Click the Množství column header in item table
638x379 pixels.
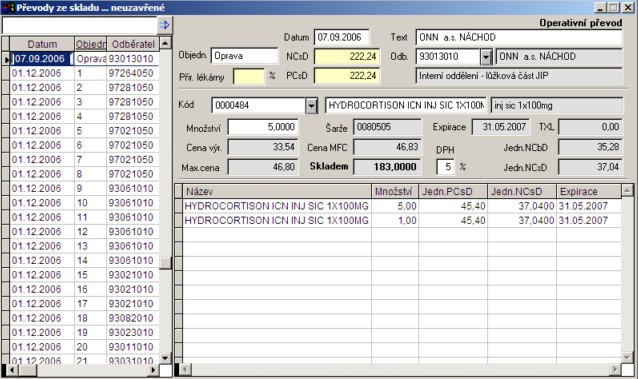395,191
